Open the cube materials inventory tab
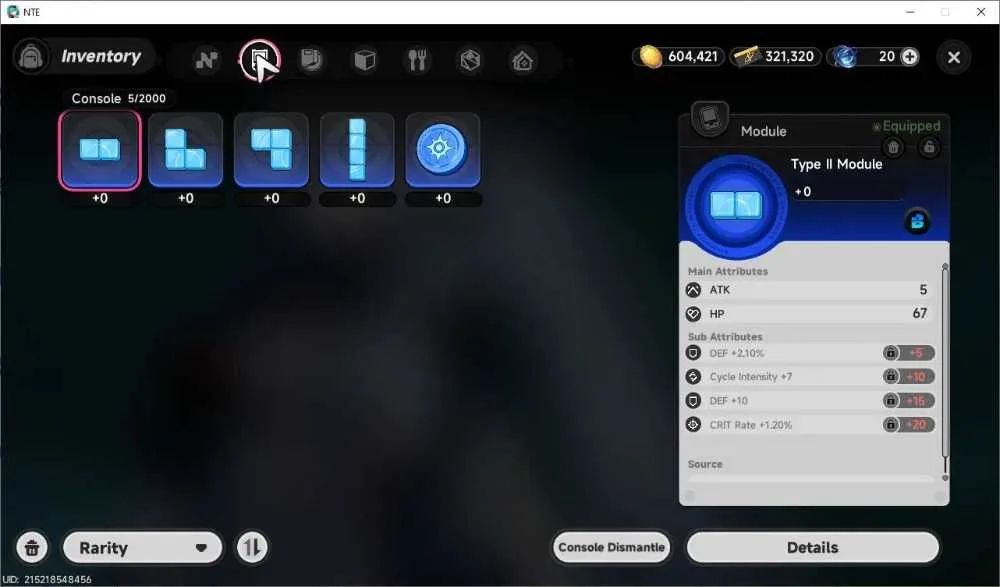Screen dimensions: 1000x587 [364, 60]
